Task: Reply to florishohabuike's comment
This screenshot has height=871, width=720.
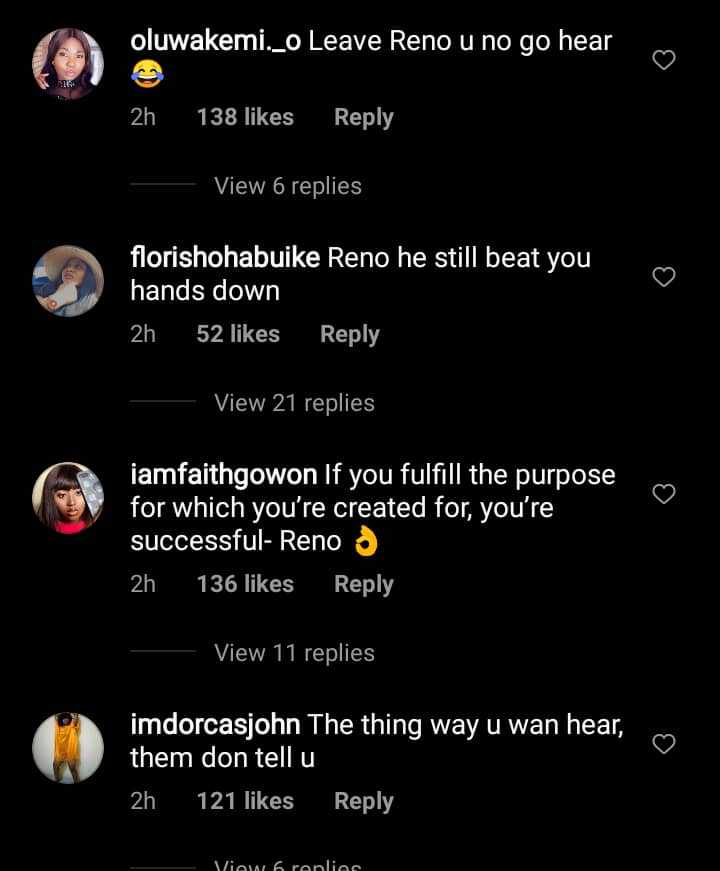Action: coord(349,334)
